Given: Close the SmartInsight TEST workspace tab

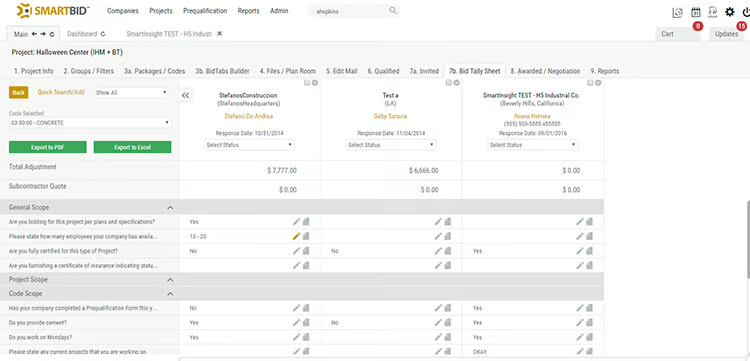Looking at the screenshot, I should (220, 33).
